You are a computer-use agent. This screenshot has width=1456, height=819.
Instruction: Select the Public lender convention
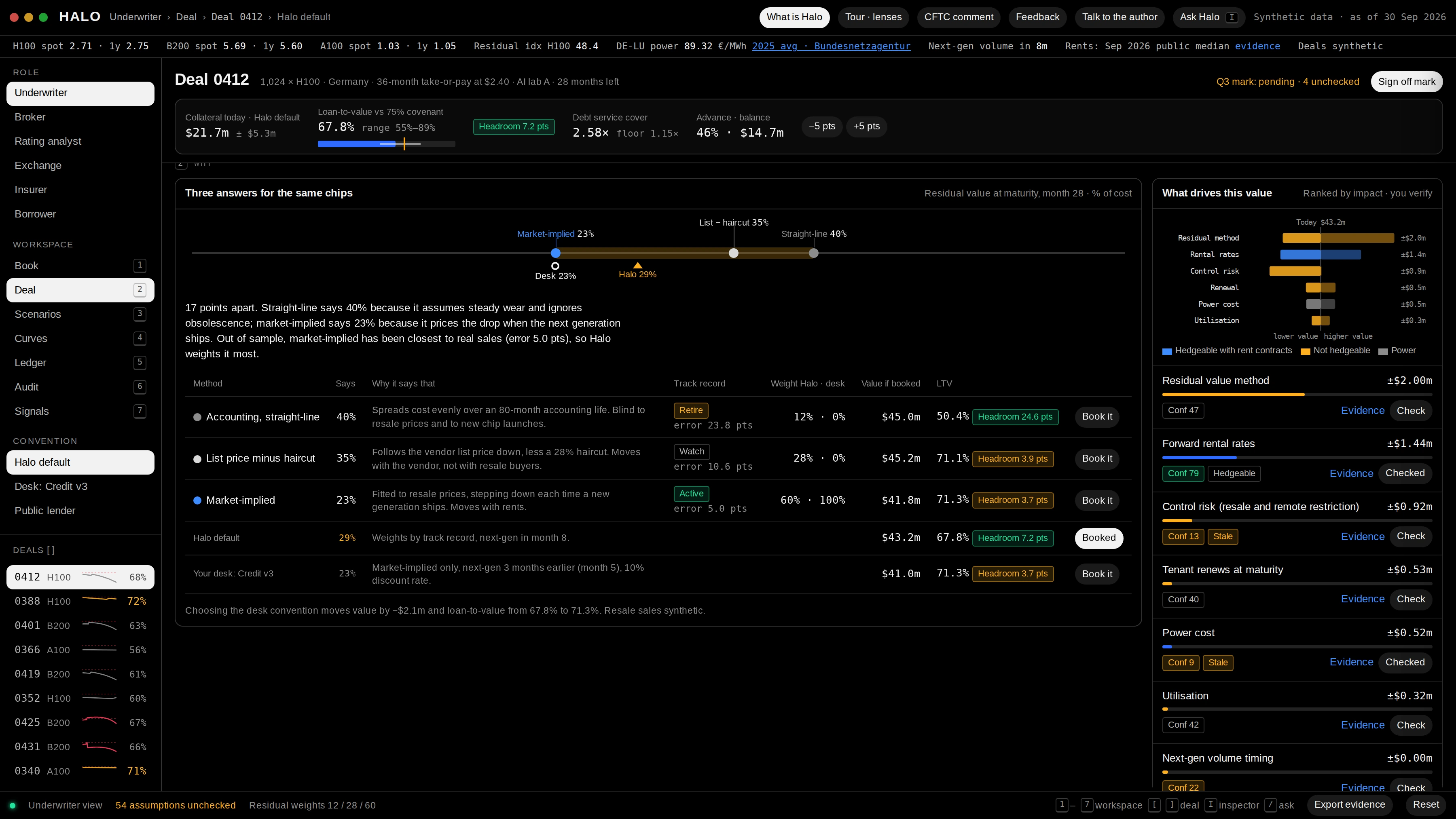[x=80, y=511]
